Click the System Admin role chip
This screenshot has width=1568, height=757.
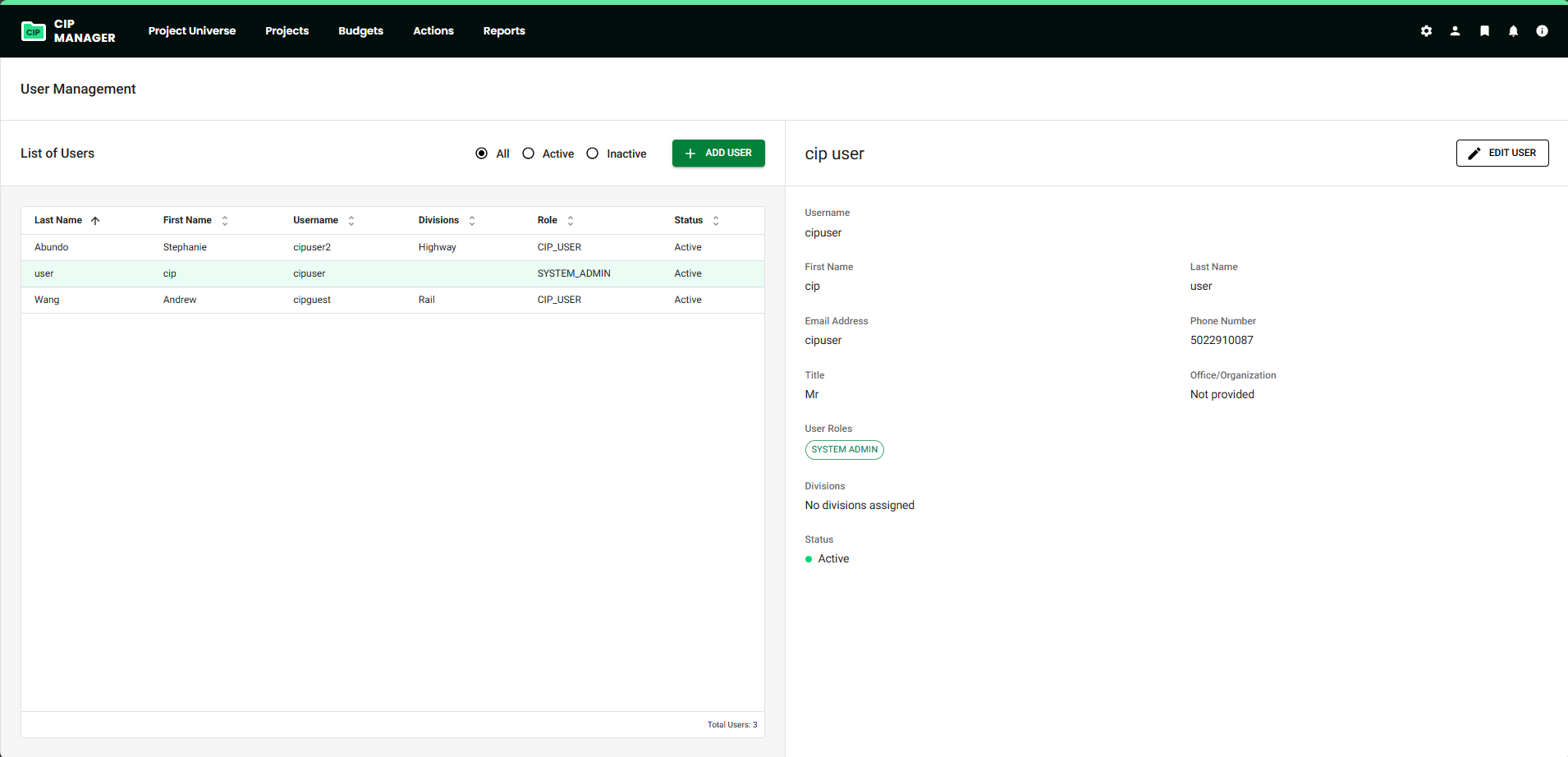(844, 450)
